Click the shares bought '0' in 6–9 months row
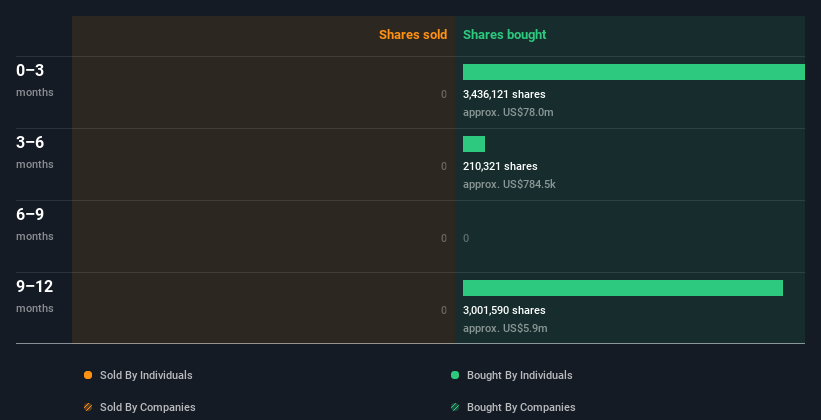Screen dimensions: 821x420 (x=466, y=238)
